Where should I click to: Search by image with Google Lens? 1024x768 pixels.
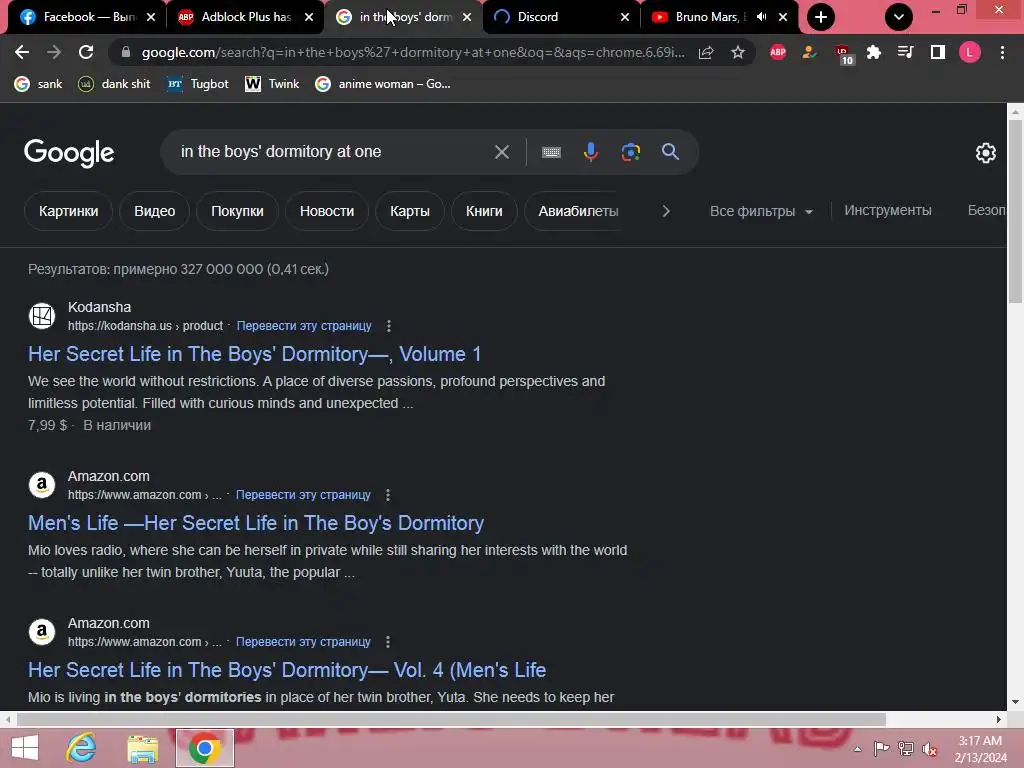click(631, 152)
